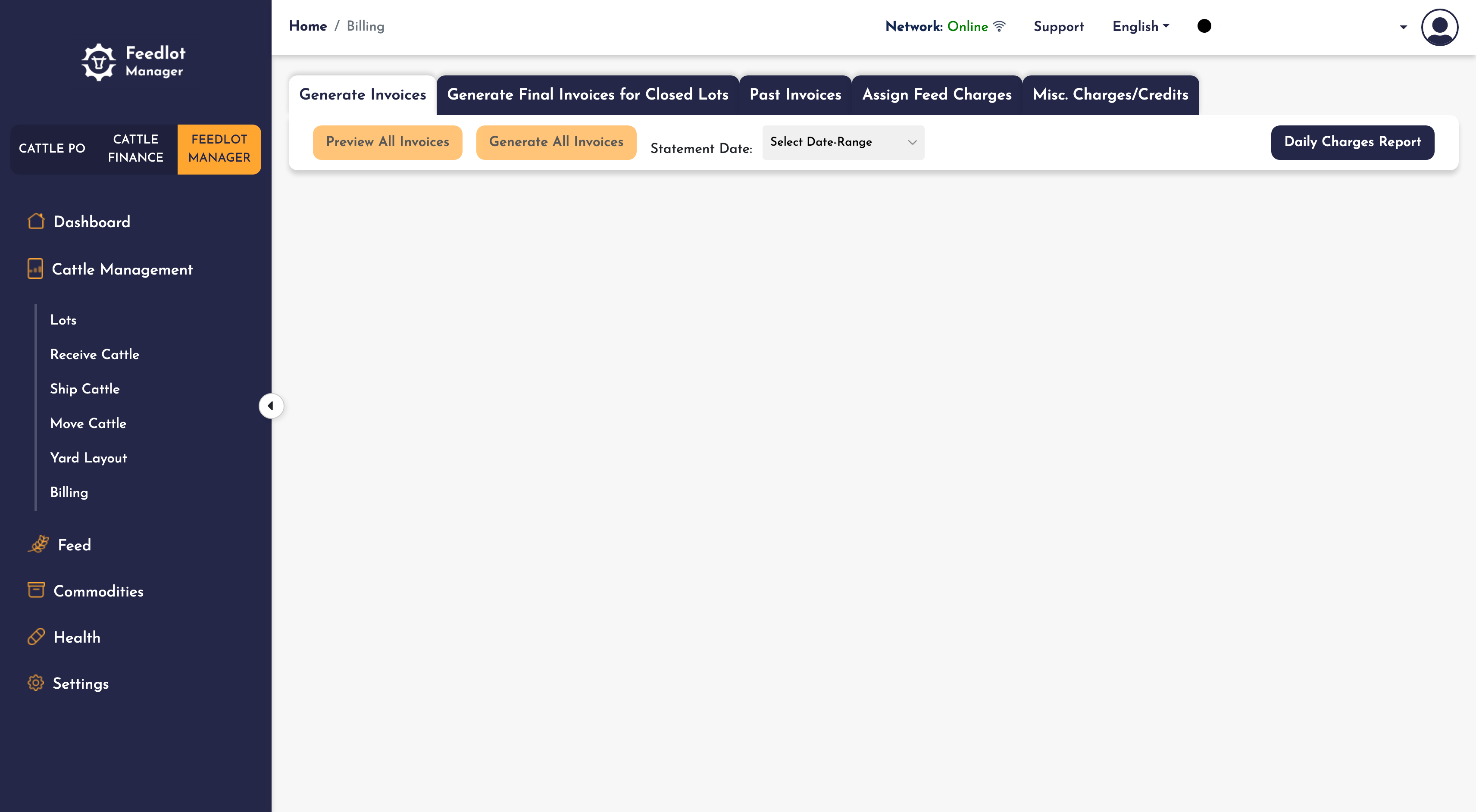1476x812 pixels.
Task: Open Generate Final Invoices for Closed Lots tab
Action: point(588,94)
